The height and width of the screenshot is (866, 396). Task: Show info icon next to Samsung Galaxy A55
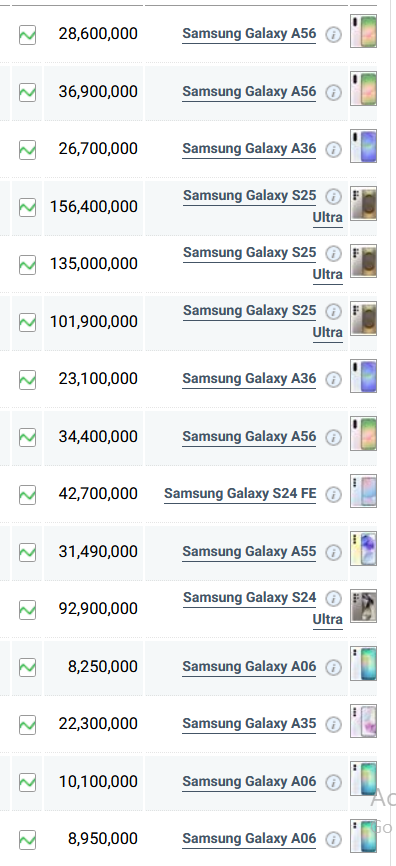click(333, 552)
